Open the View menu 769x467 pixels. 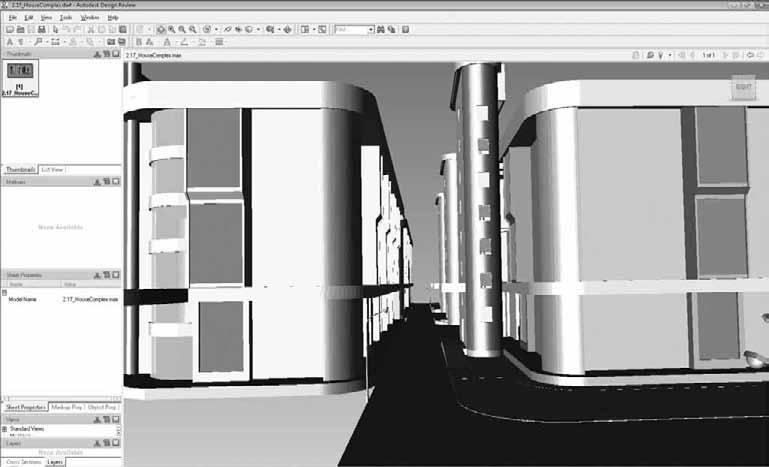pos(46,18)
